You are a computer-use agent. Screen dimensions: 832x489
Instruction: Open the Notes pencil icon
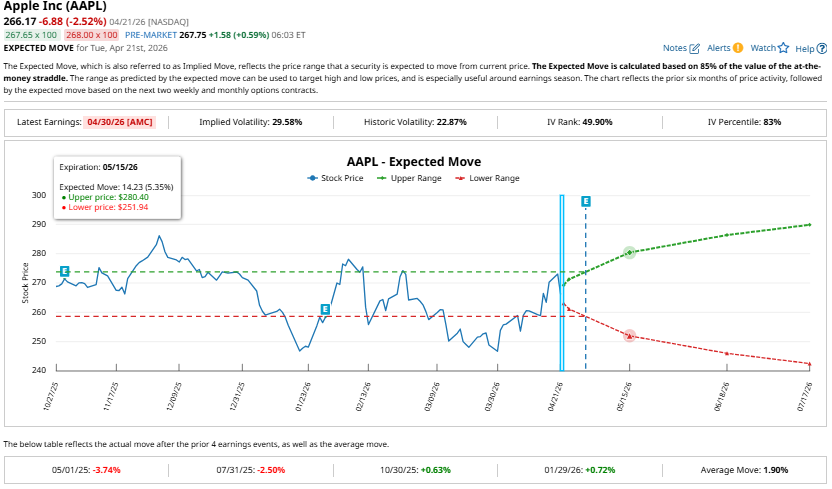tap(695, 48)
